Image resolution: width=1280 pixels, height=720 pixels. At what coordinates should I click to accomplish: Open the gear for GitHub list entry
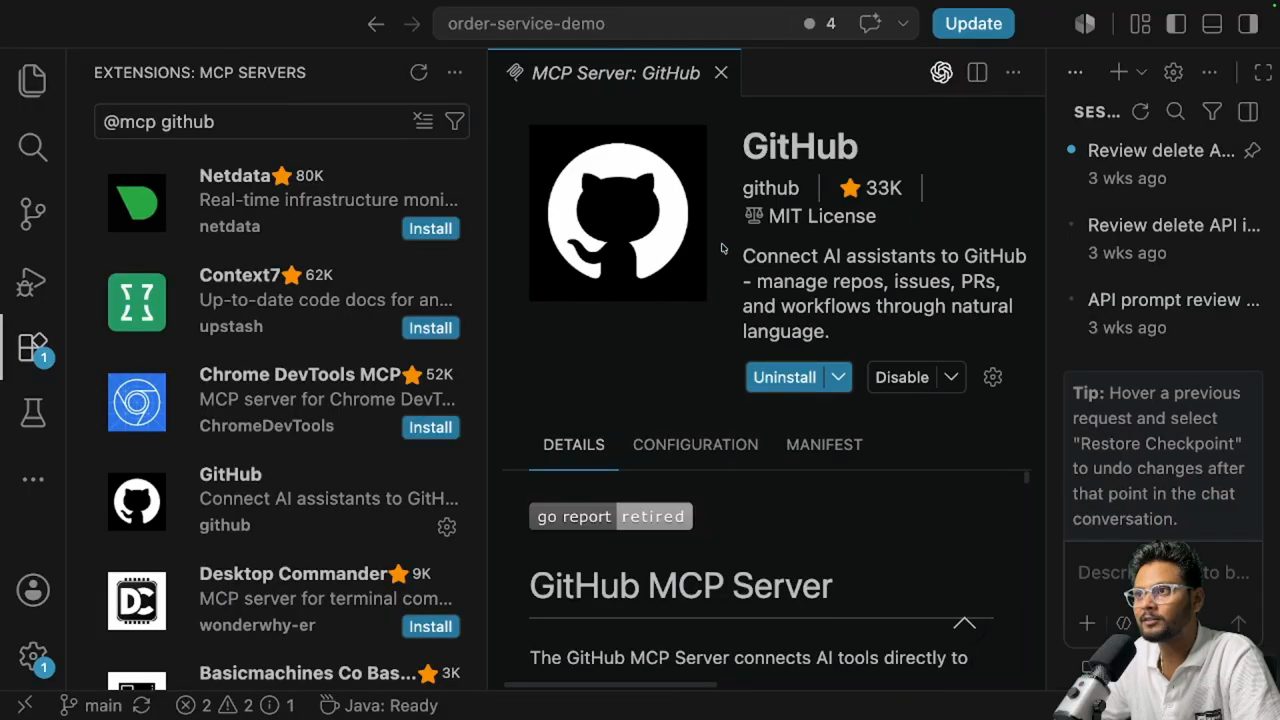[x=447, y=526]
